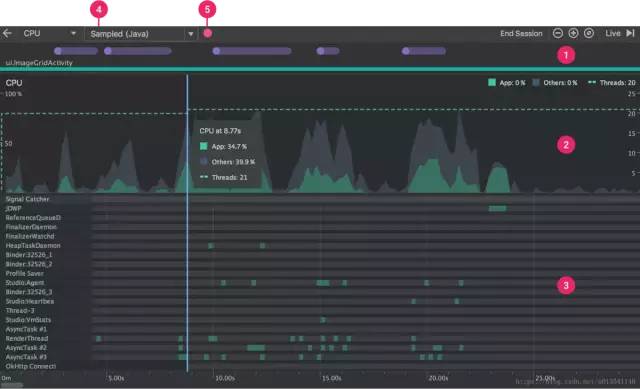Image resolution: width=640 pixels, height=389 pixels.
Task: Zoom out the timeline with minus icon
Action: [x=558, y=33]
